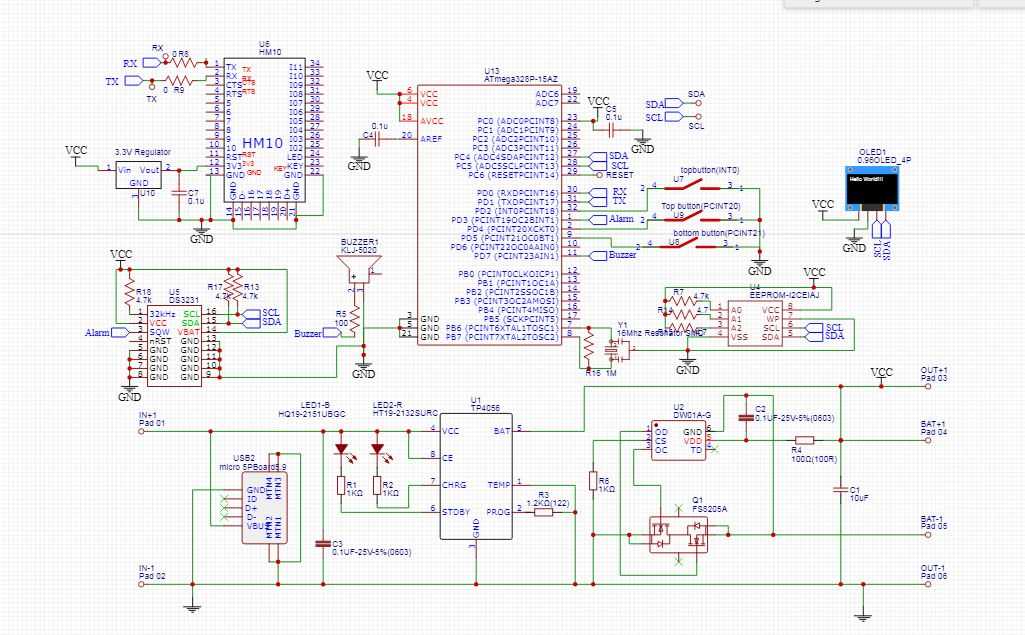This screenshot has width=1025, height=635.
Task: Select the ATmega328P-15AZ microcontroller symbol
Action: (489, 214)
